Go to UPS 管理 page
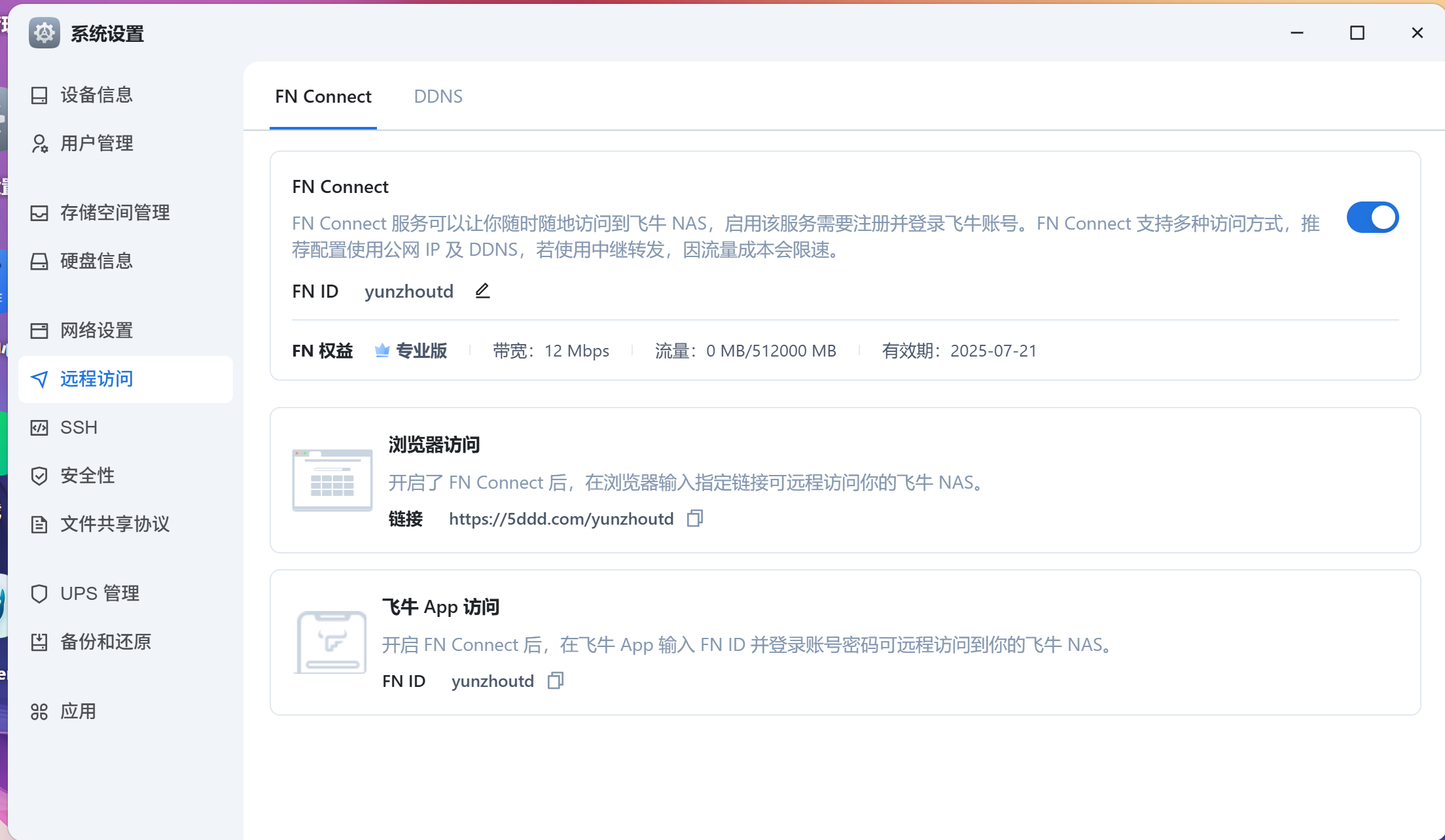This screenshot has height=840, width=1445. [99, 593]
